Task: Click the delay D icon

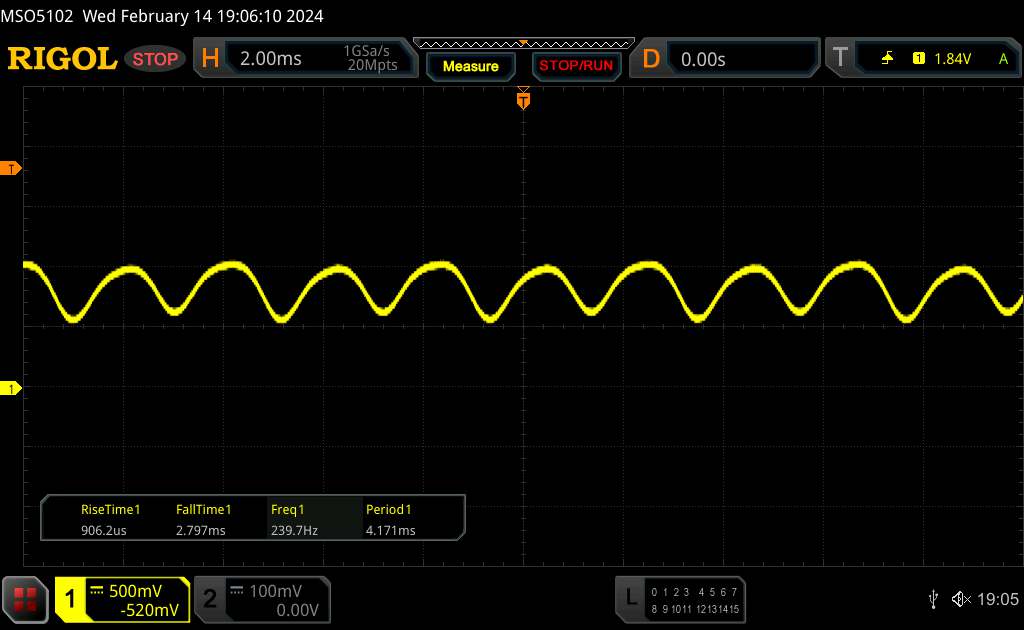Action: 651,59
